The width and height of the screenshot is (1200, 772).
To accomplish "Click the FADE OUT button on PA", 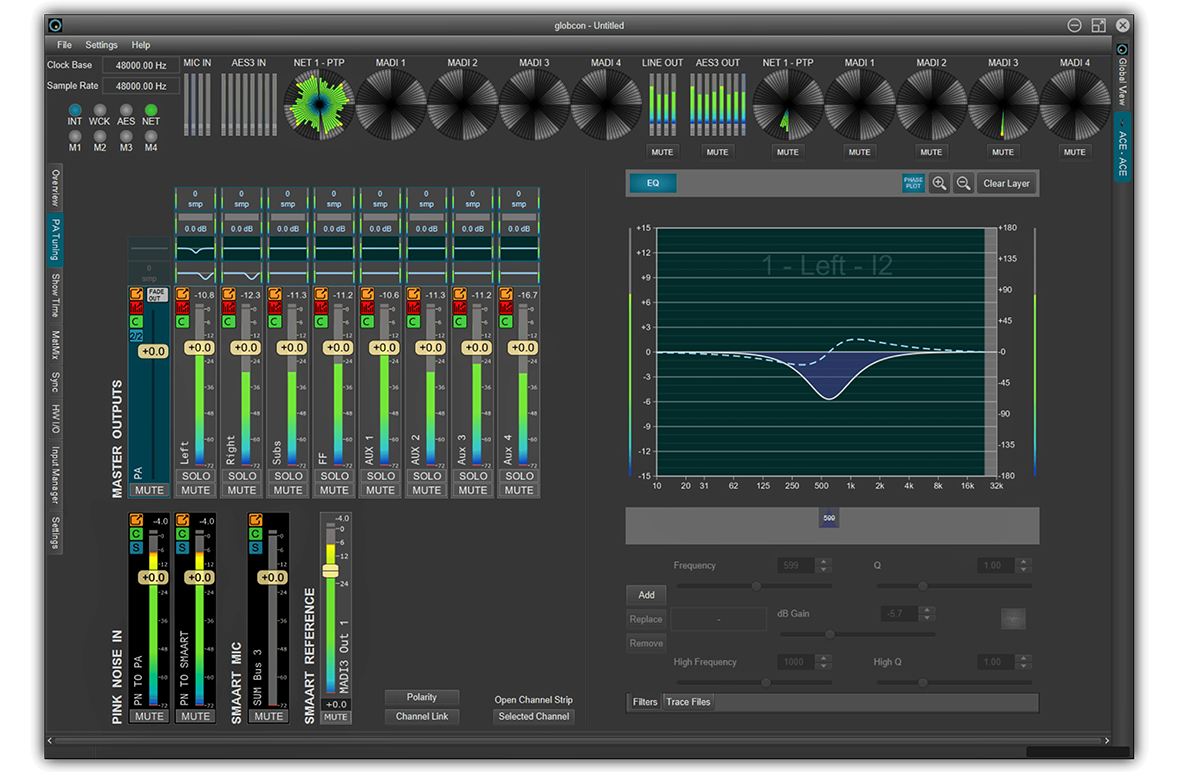I will [157, 295].
